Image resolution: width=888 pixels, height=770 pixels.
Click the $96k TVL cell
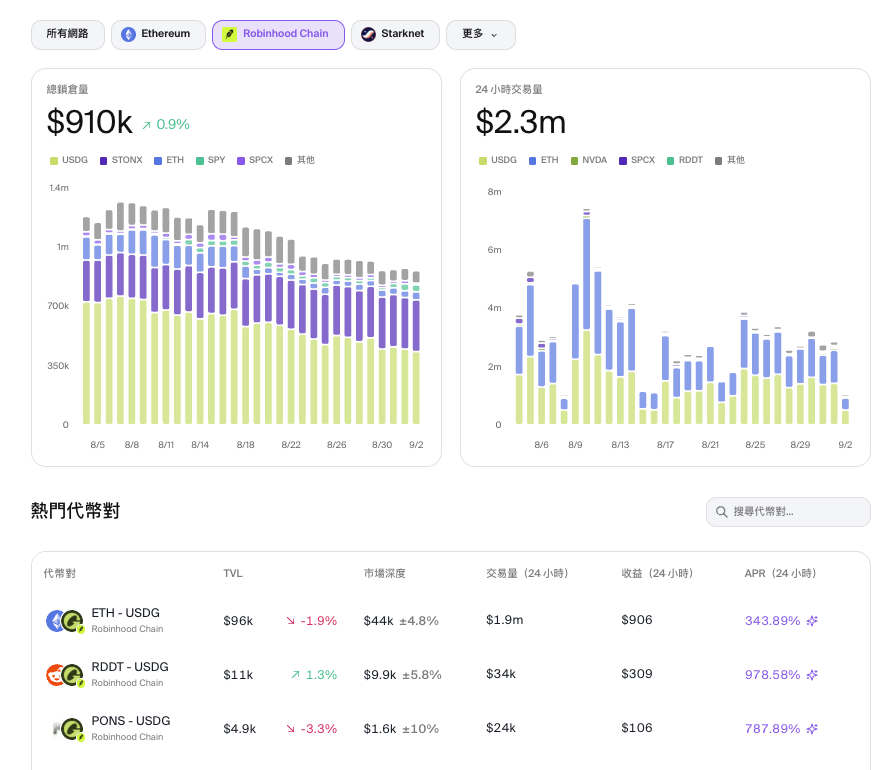238,621
